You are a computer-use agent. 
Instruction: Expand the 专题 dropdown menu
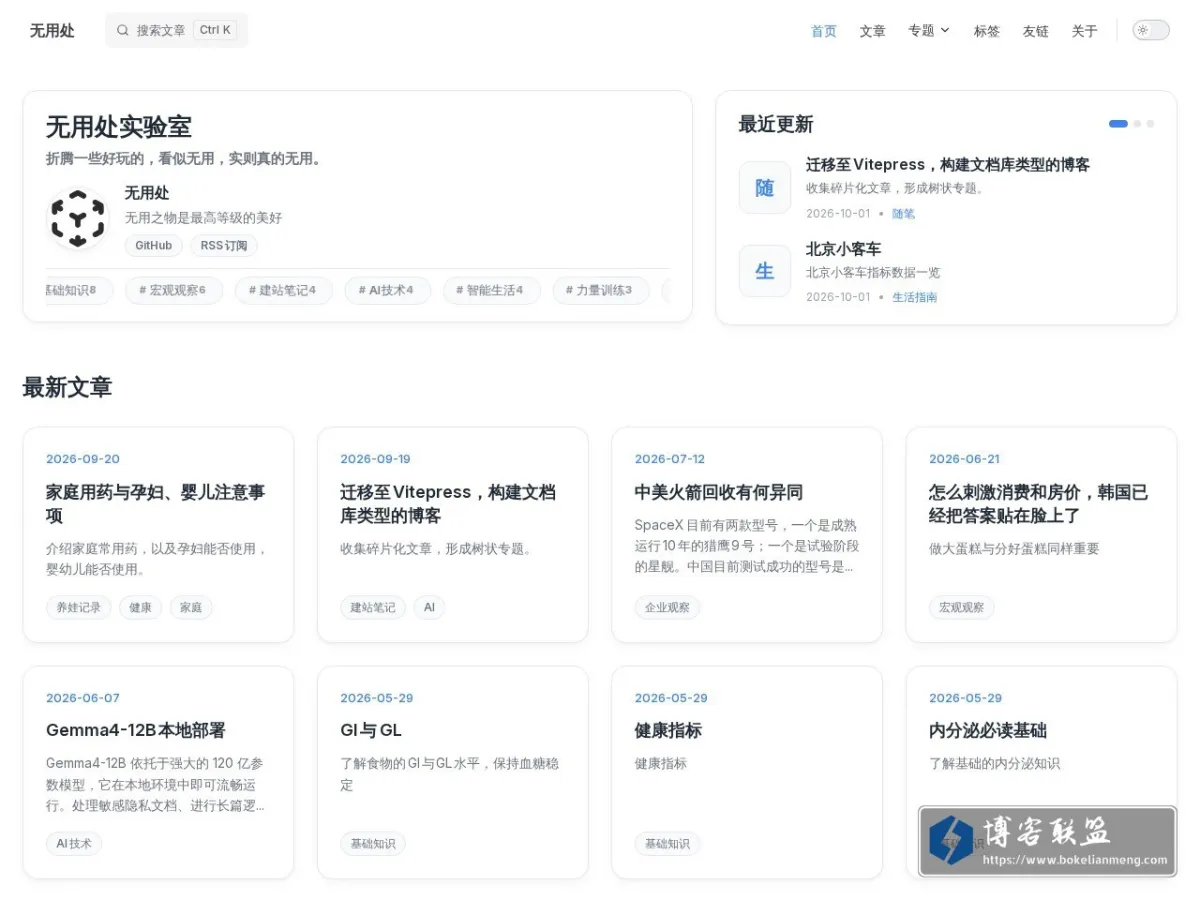[929, 31]
